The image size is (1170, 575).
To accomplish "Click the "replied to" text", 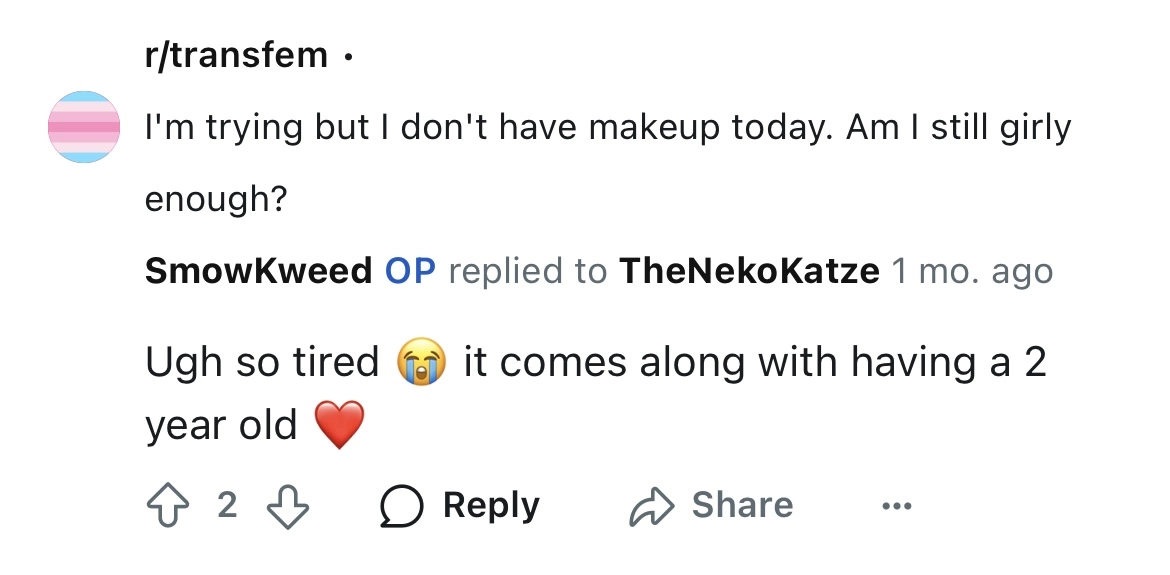I will pos(527,270).
